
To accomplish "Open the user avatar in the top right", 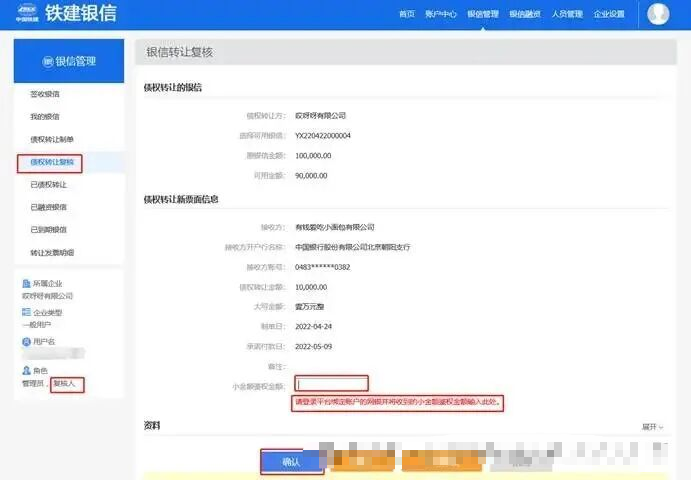I will [x=657, y=14].
